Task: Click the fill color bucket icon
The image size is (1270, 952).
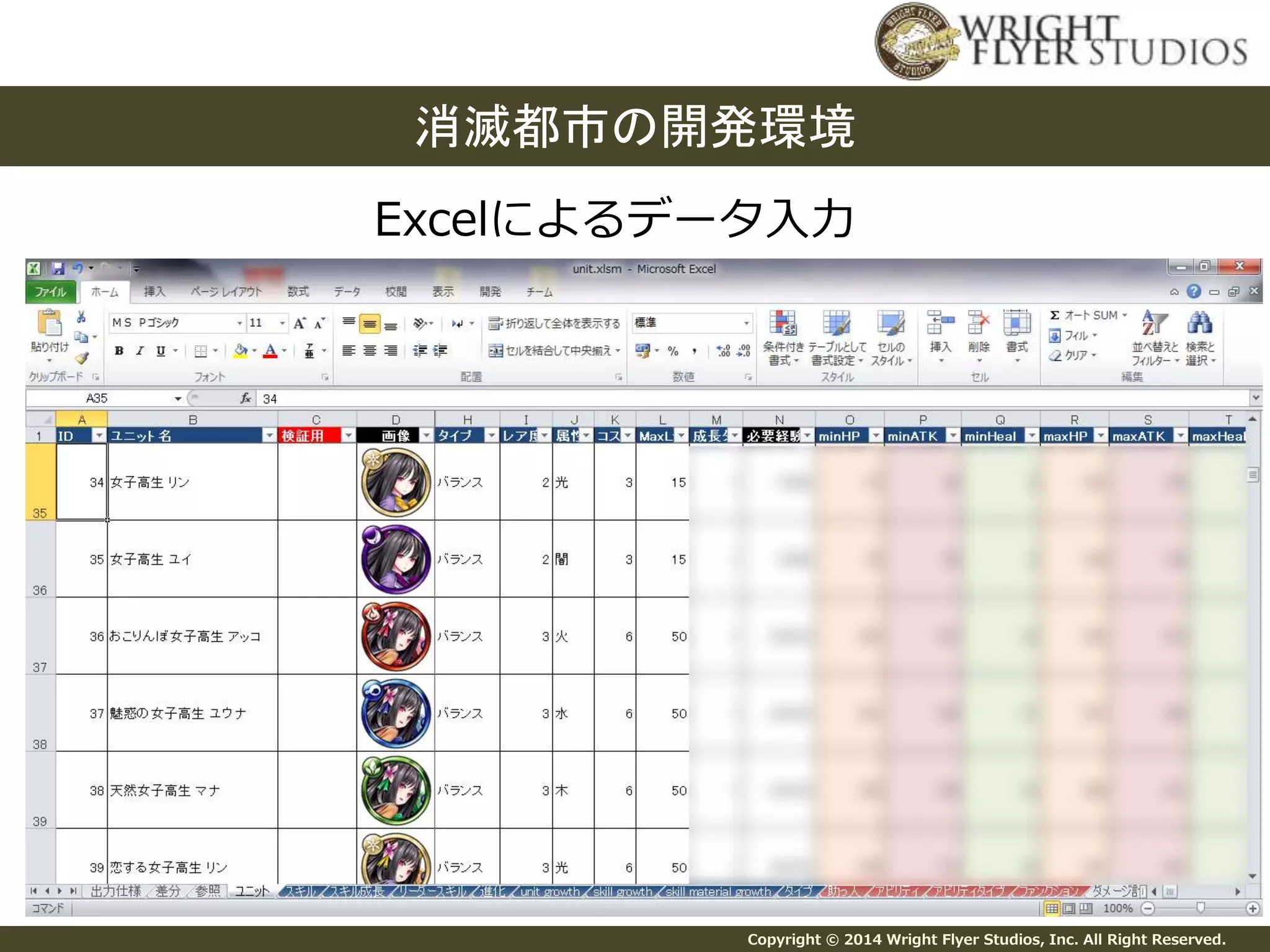Action: 241,351
